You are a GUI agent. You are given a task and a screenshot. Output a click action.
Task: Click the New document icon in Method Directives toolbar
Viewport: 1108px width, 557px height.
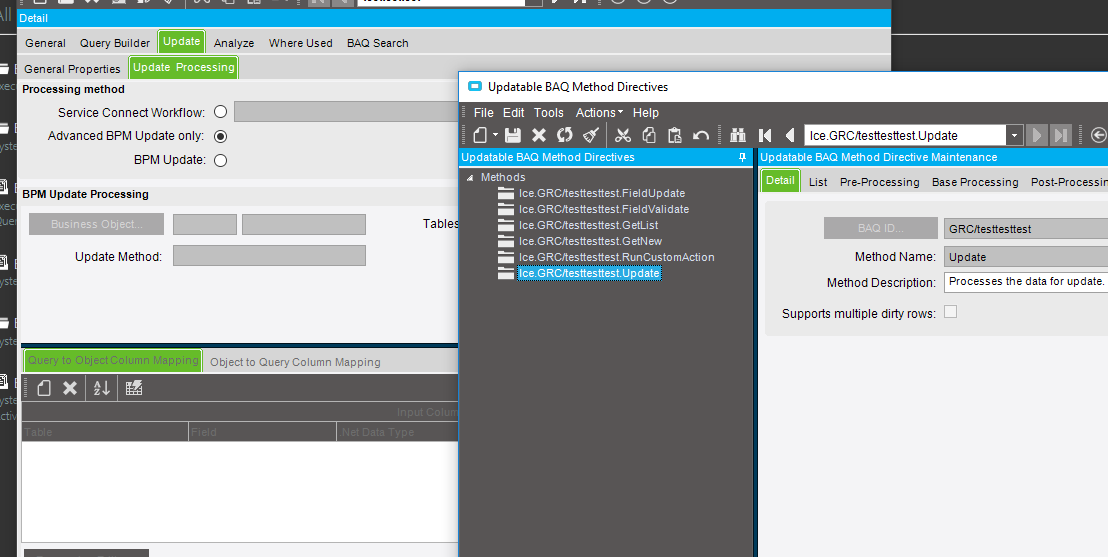(481, 135)
